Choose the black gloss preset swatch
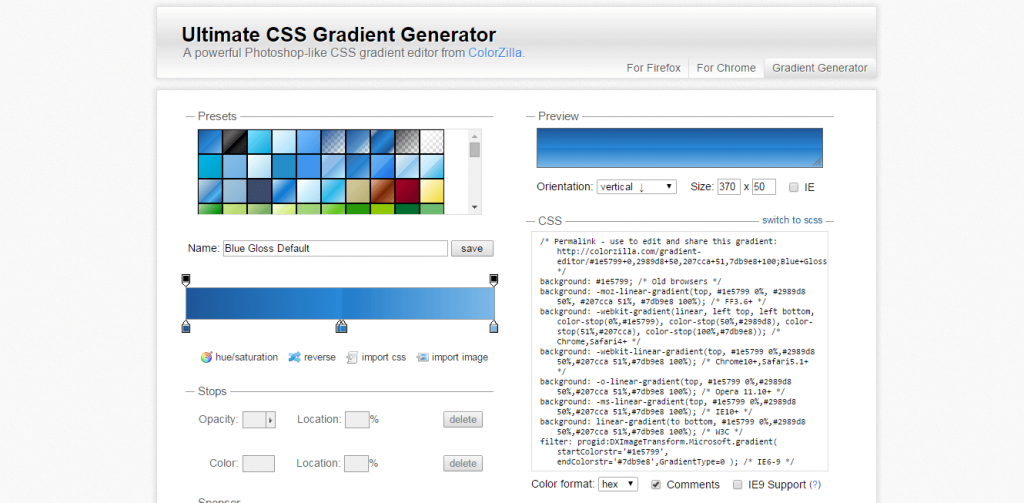This screenshot has width=1024, height=503. [x=235, y=141]
